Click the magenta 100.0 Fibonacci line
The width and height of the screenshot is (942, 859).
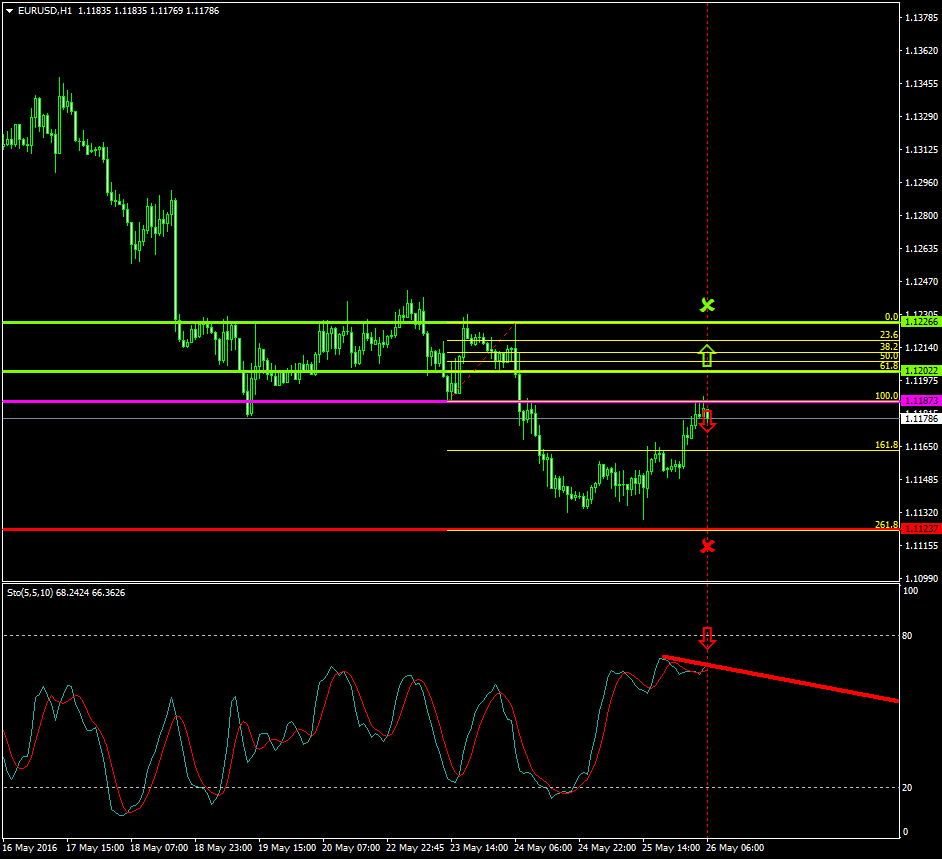click(x=400, y=400)
